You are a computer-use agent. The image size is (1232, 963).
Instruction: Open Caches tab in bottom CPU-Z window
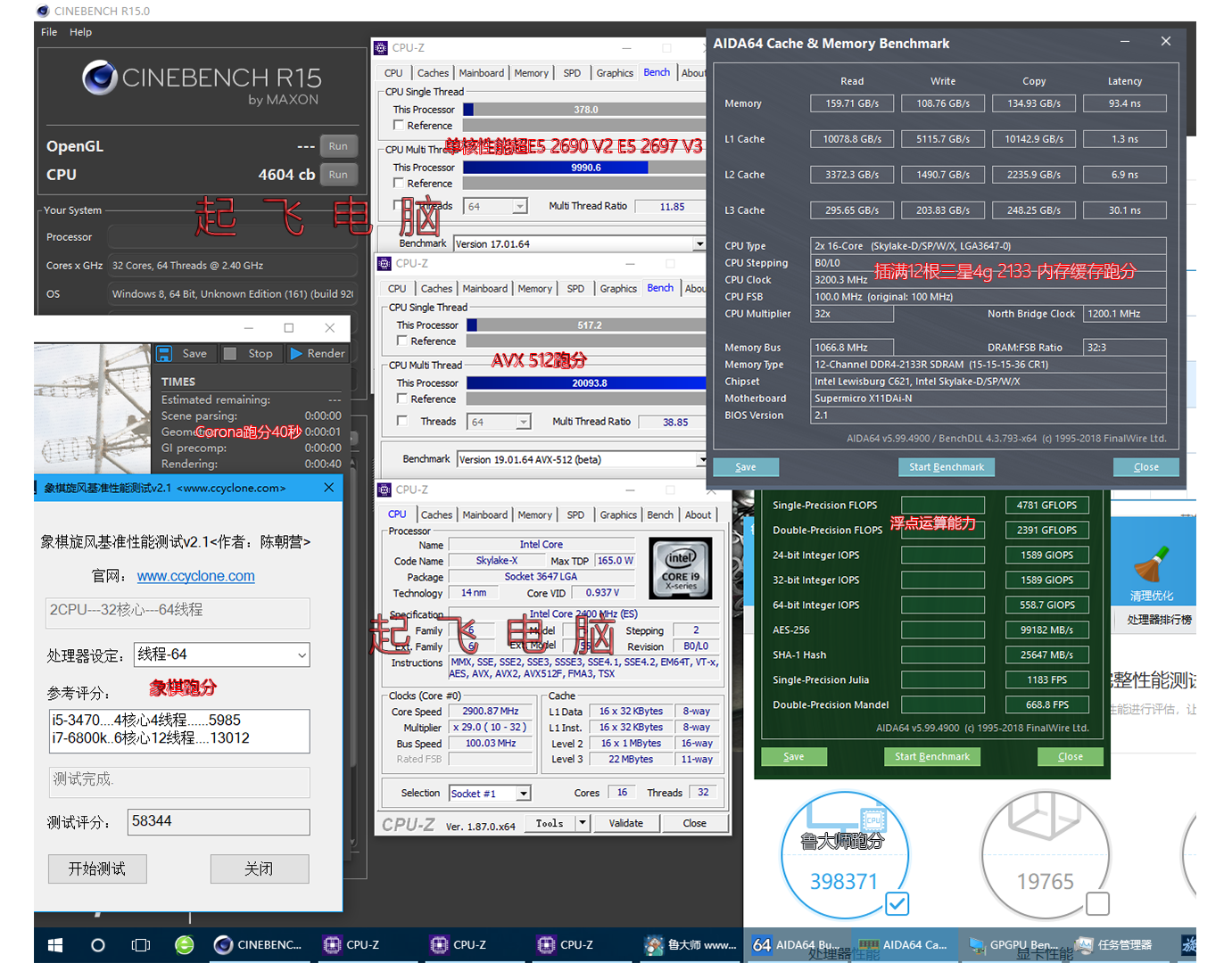(437, 515)
